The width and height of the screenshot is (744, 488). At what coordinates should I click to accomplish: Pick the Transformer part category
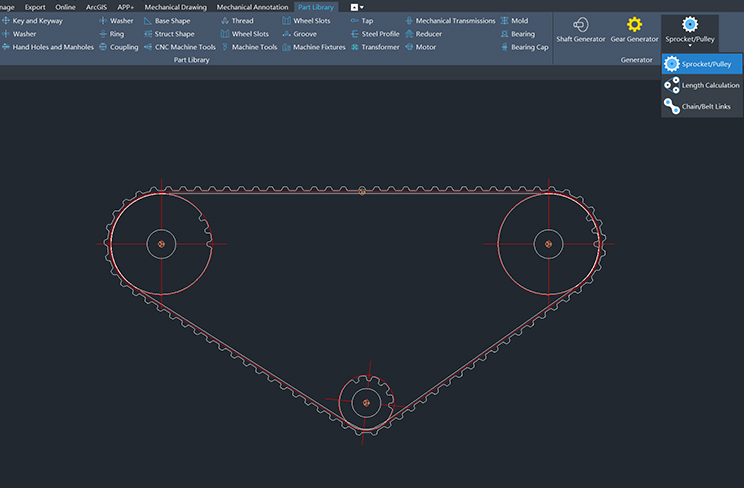(x=374, y=47)
